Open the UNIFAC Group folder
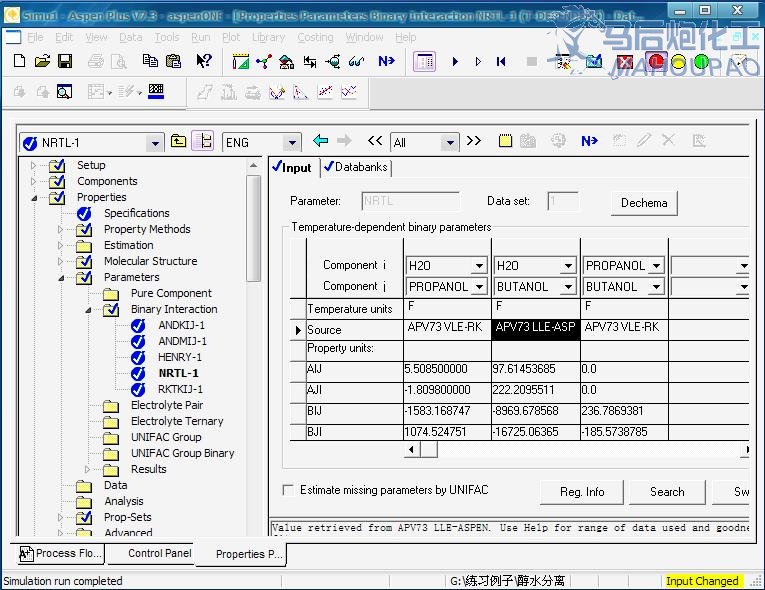Image resolution: width=765 pixels, height=590 pixels. point(166,437)
